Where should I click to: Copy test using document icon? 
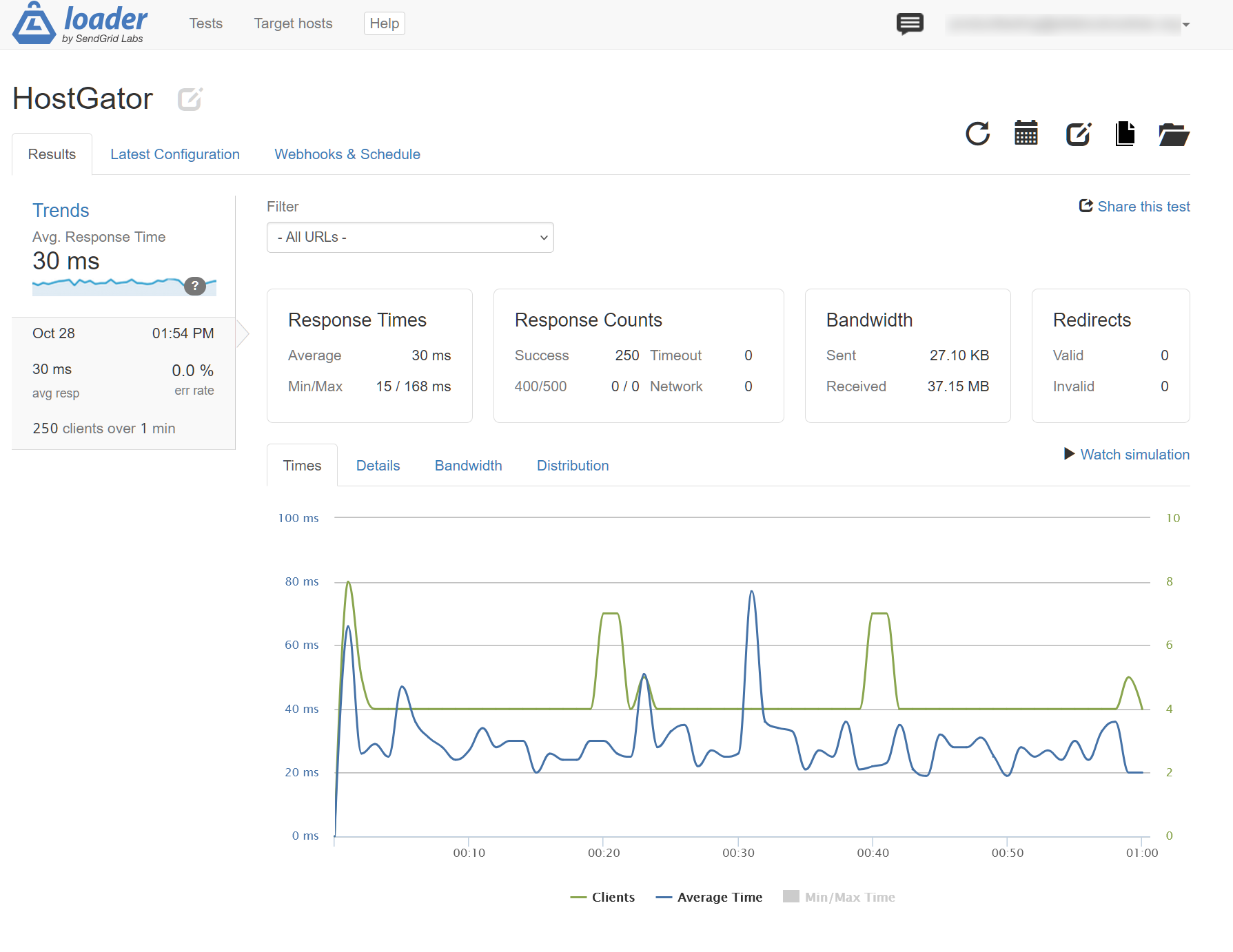1125,134
